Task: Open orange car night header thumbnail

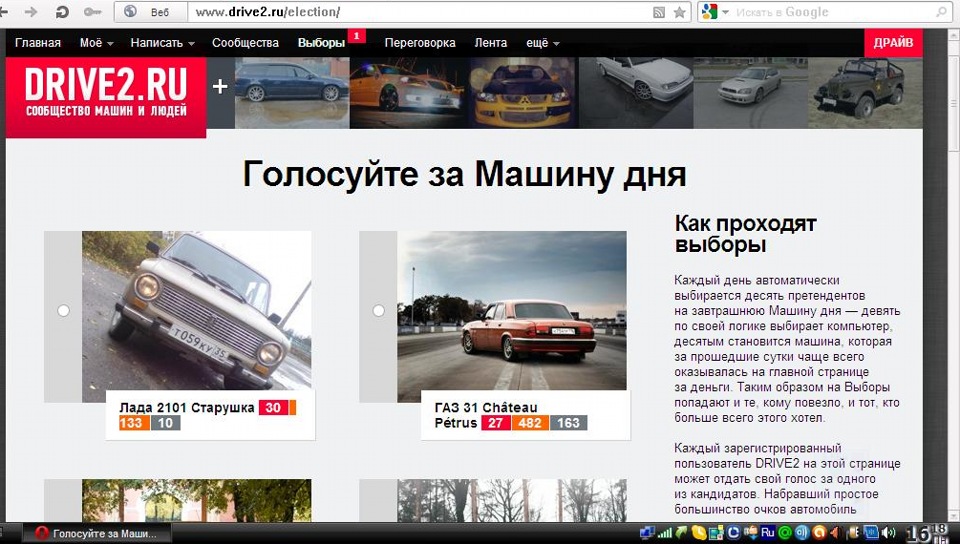Action: click(407, 93)
